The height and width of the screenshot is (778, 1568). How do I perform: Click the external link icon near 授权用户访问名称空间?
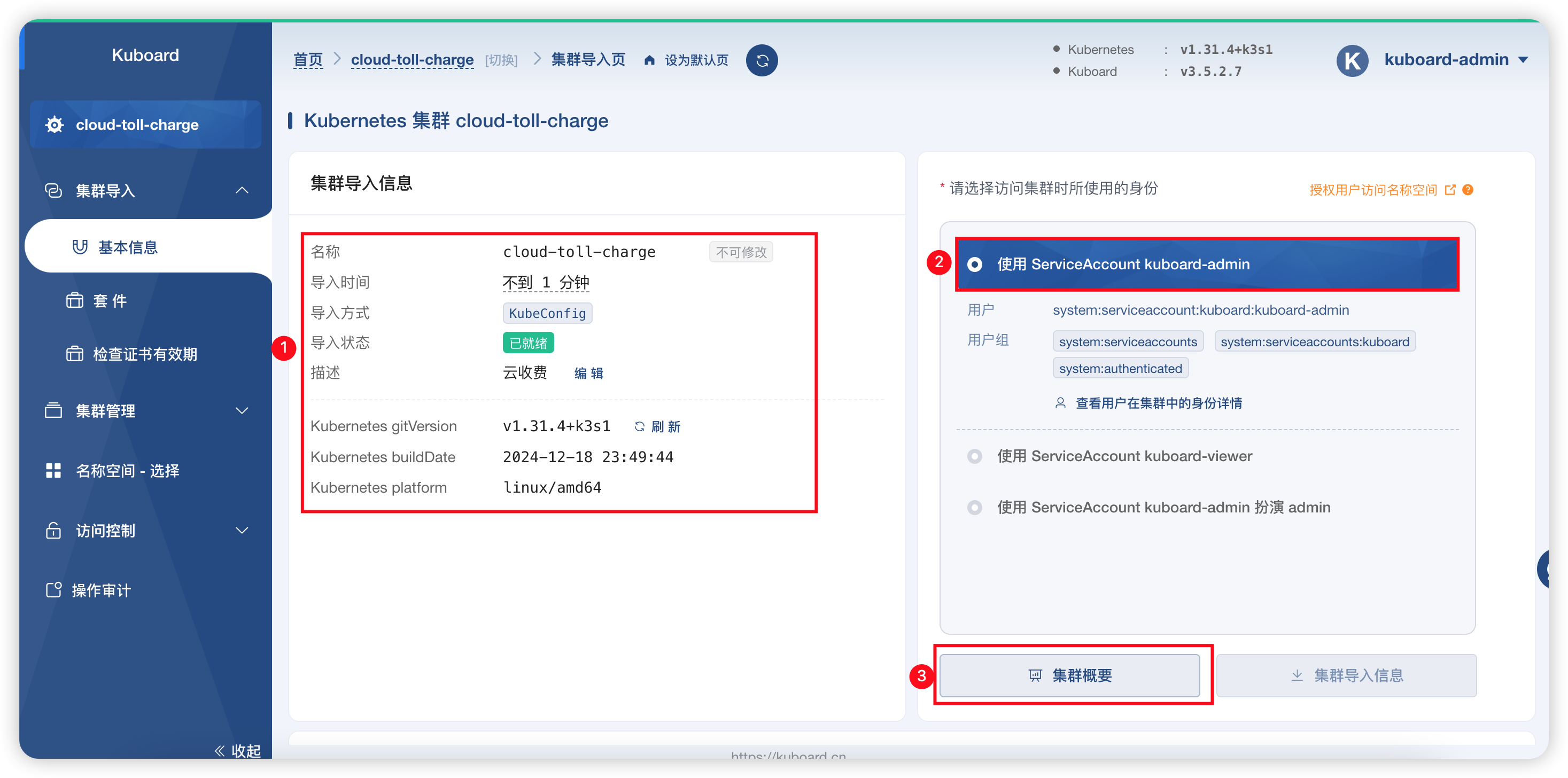(x=1450, y=190)
